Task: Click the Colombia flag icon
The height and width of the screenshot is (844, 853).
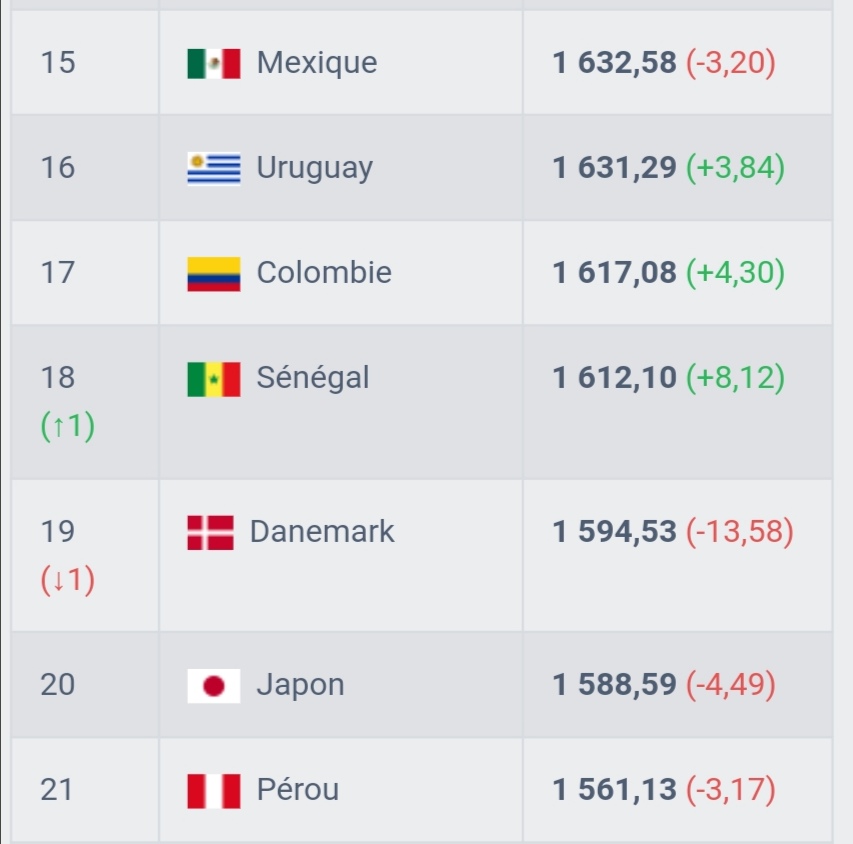Action: click(214, 274)
